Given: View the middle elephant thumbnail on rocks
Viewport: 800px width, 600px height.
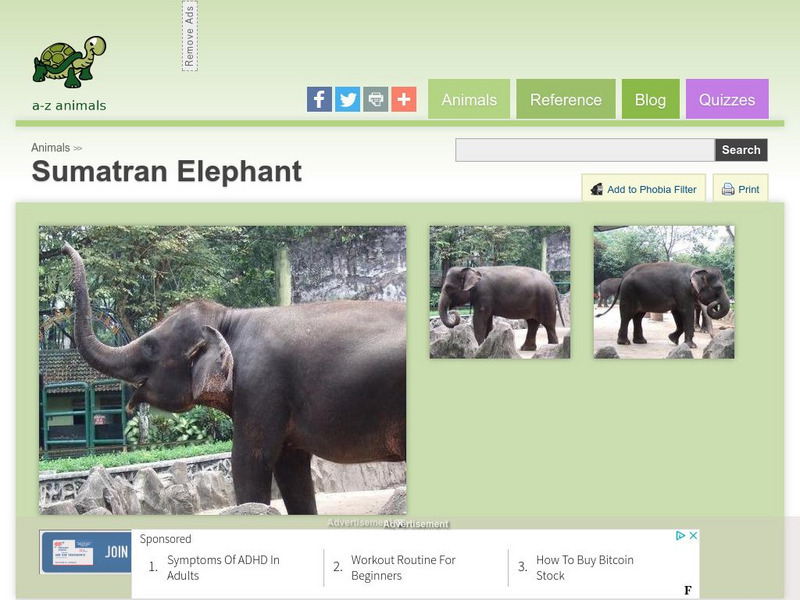Looking at the screenshot, I should [x=499, y=292].
